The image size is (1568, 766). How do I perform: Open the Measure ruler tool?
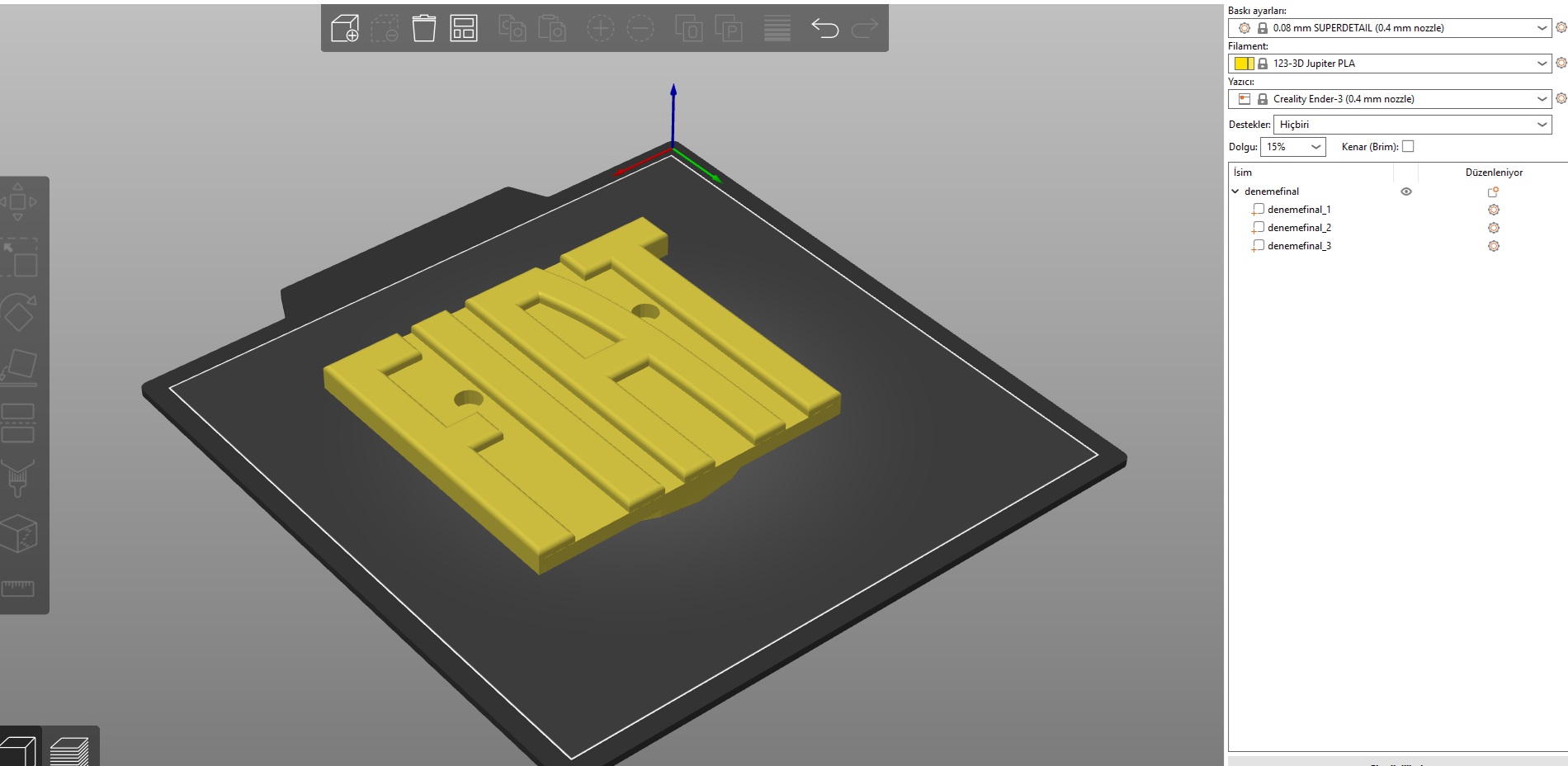click(17, 588)
